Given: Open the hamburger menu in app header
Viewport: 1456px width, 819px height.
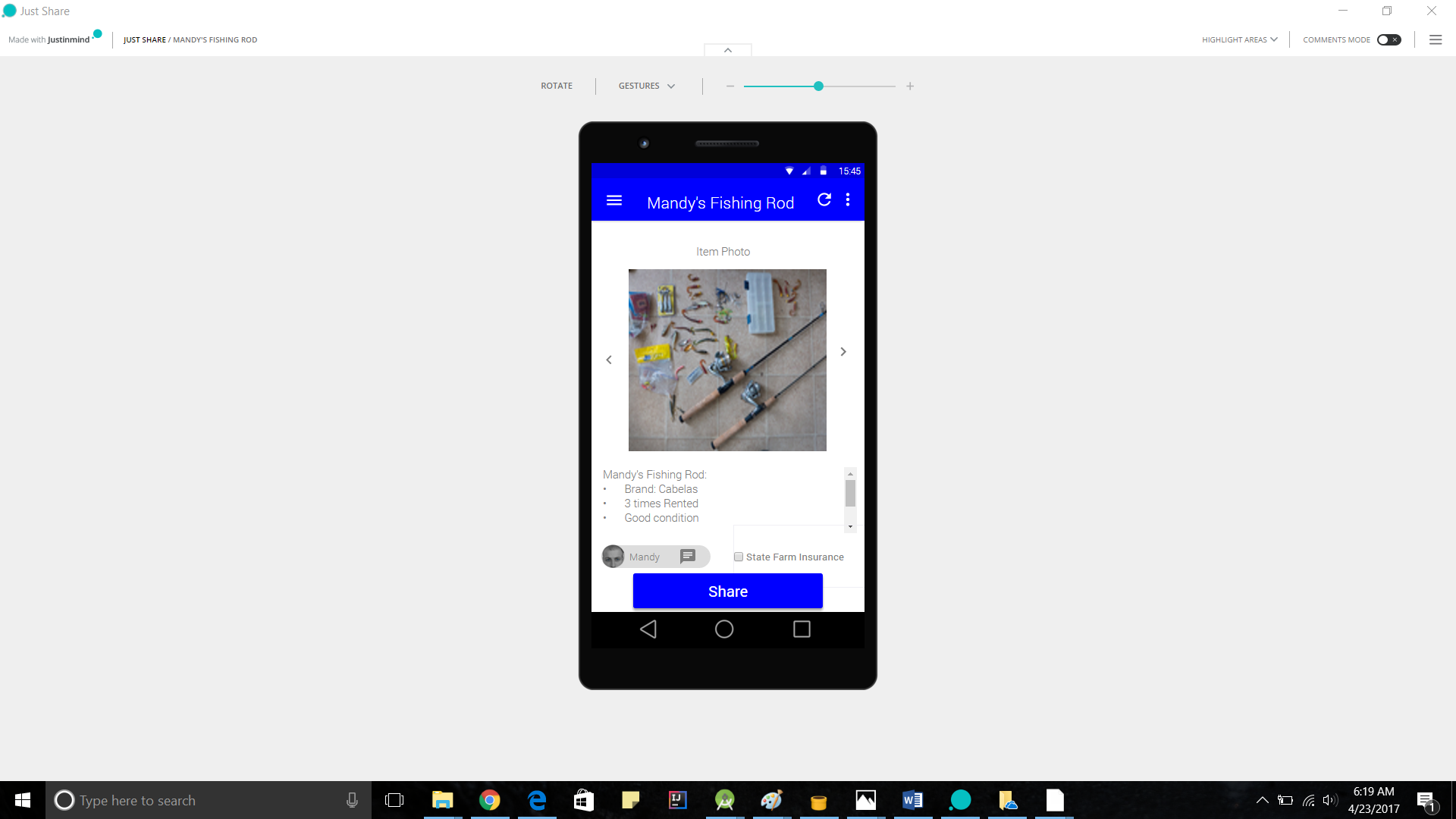Looking at the screenshot, I should coord(614,201).
